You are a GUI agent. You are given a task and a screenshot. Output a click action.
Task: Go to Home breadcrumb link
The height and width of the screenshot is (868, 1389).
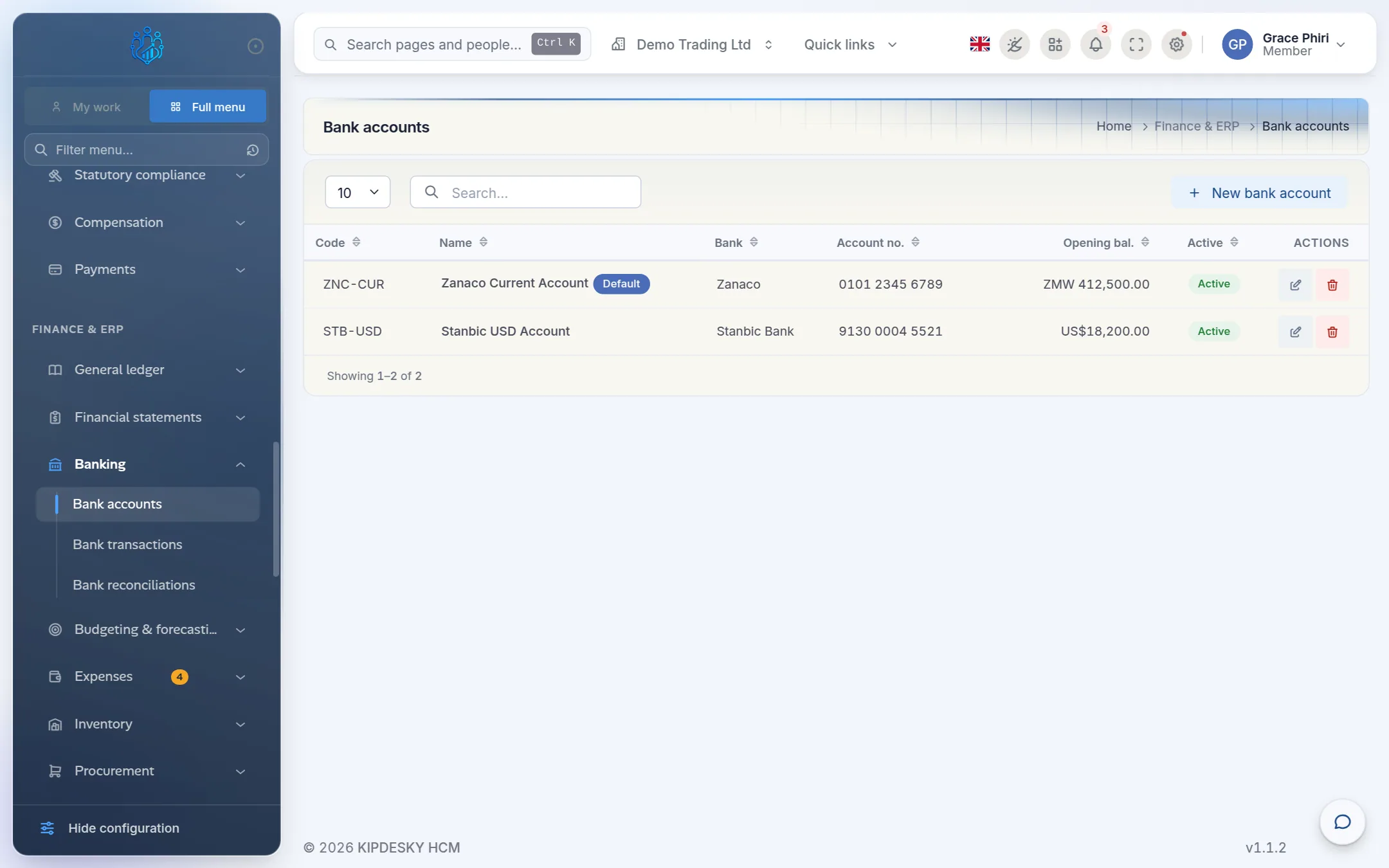point(1114,126)
